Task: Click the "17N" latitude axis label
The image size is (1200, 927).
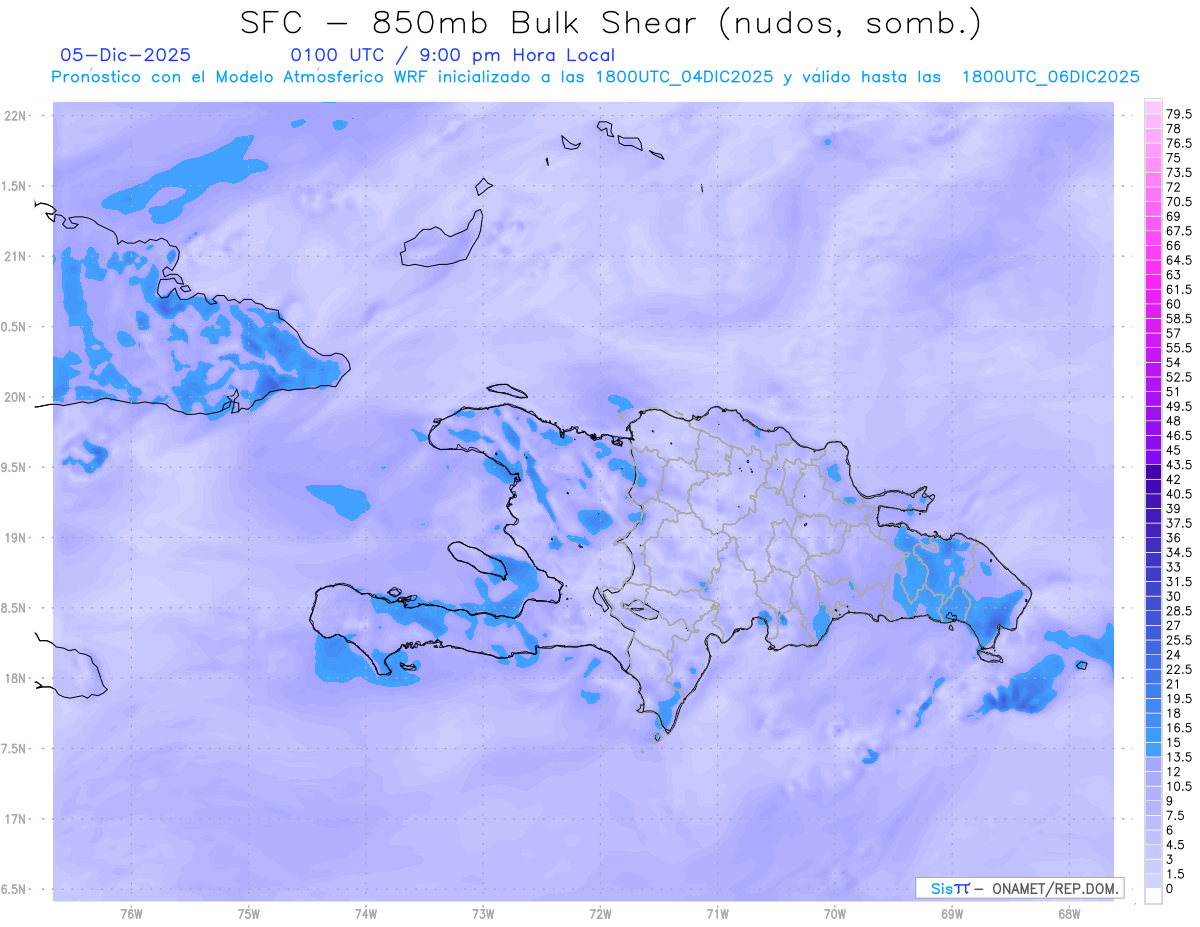Action: pyautogui.click(x=15, y=819)
